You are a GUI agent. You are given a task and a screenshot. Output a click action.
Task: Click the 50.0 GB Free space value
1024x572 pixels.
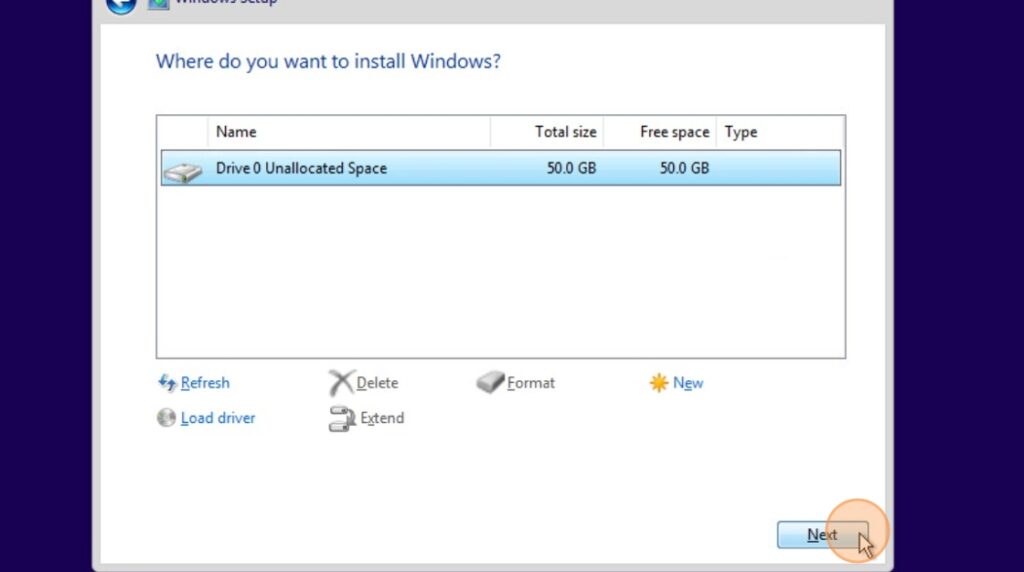(684, 168)
